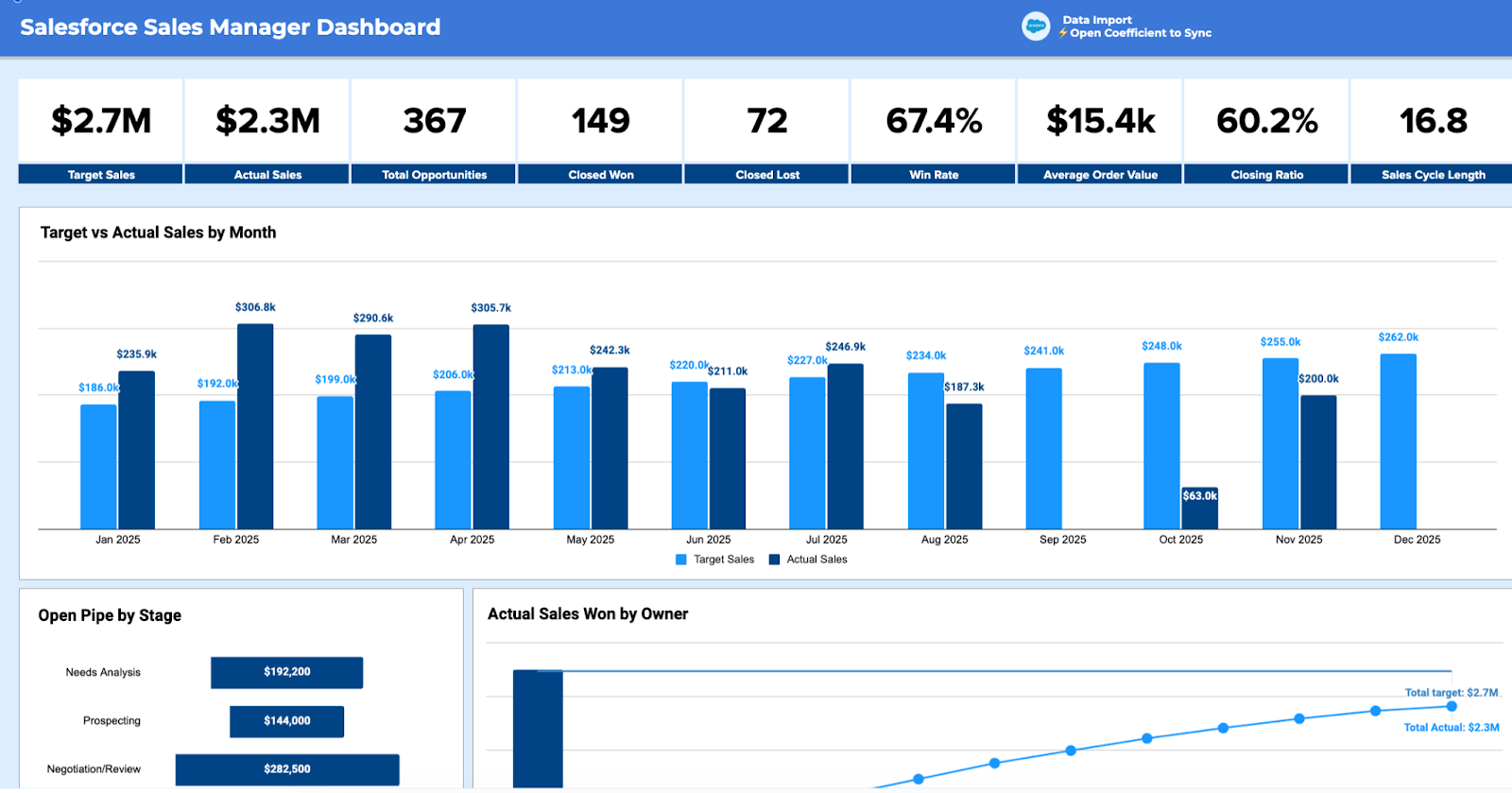Screen dimensions: 1512x793
Task: Click the 16.8 Sales Cycle Length value
Action: click(1434, 121)
